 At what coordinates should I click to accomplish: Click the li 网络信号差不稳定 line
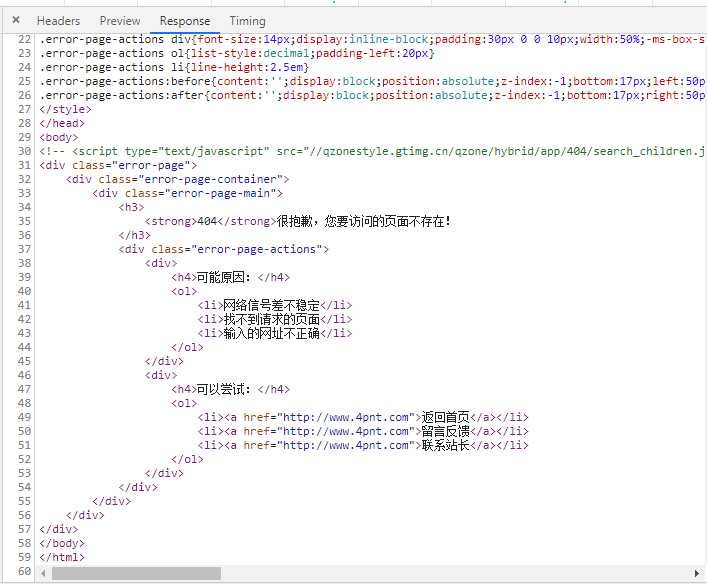click(275, 305)
